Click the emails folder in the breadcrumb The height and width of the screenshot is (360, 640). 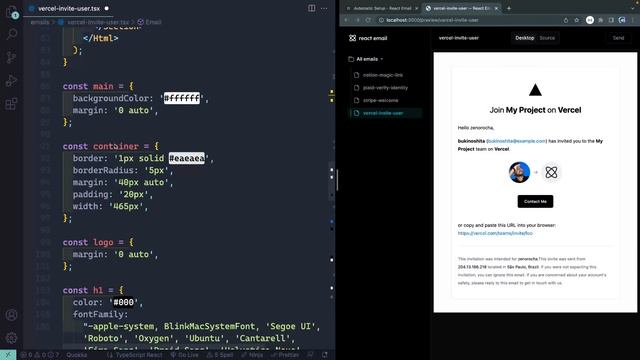coord(40,22)
